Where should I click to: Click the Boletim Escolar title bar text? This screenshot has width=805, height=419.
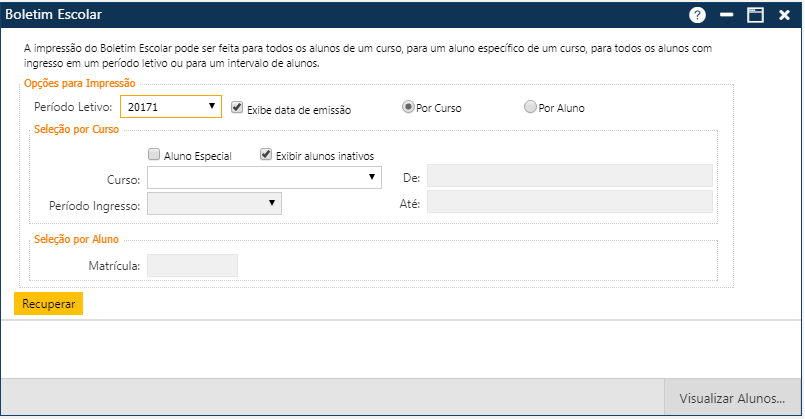click(54, 15)
